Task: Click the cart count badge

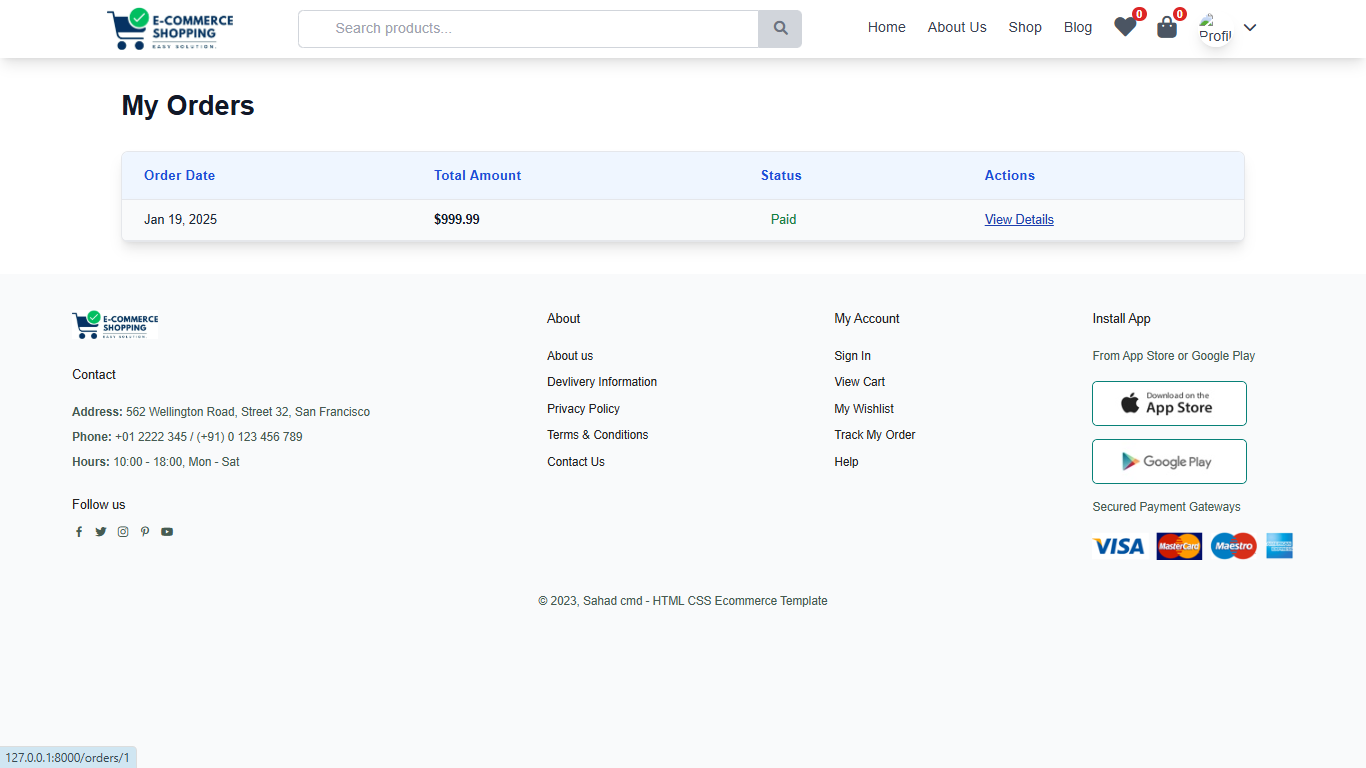Action: (1180, 14)
